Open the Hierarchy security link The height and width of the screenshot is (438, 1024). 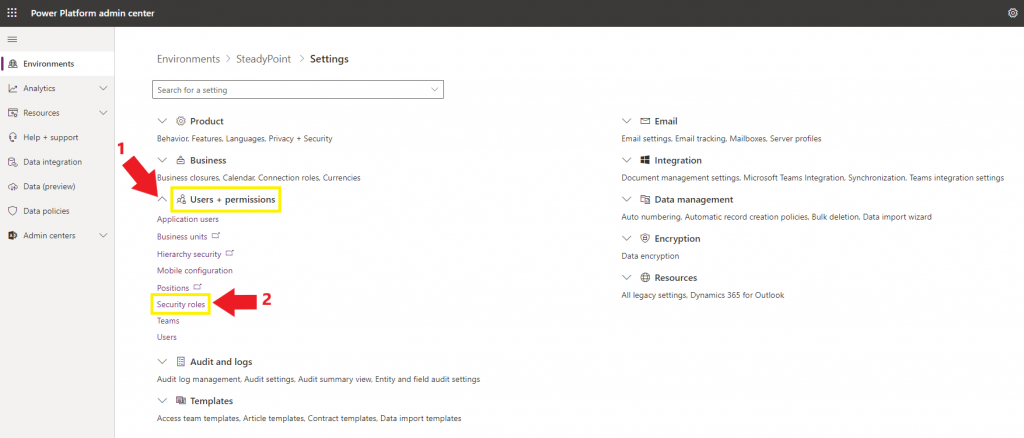tap(189, 254)
